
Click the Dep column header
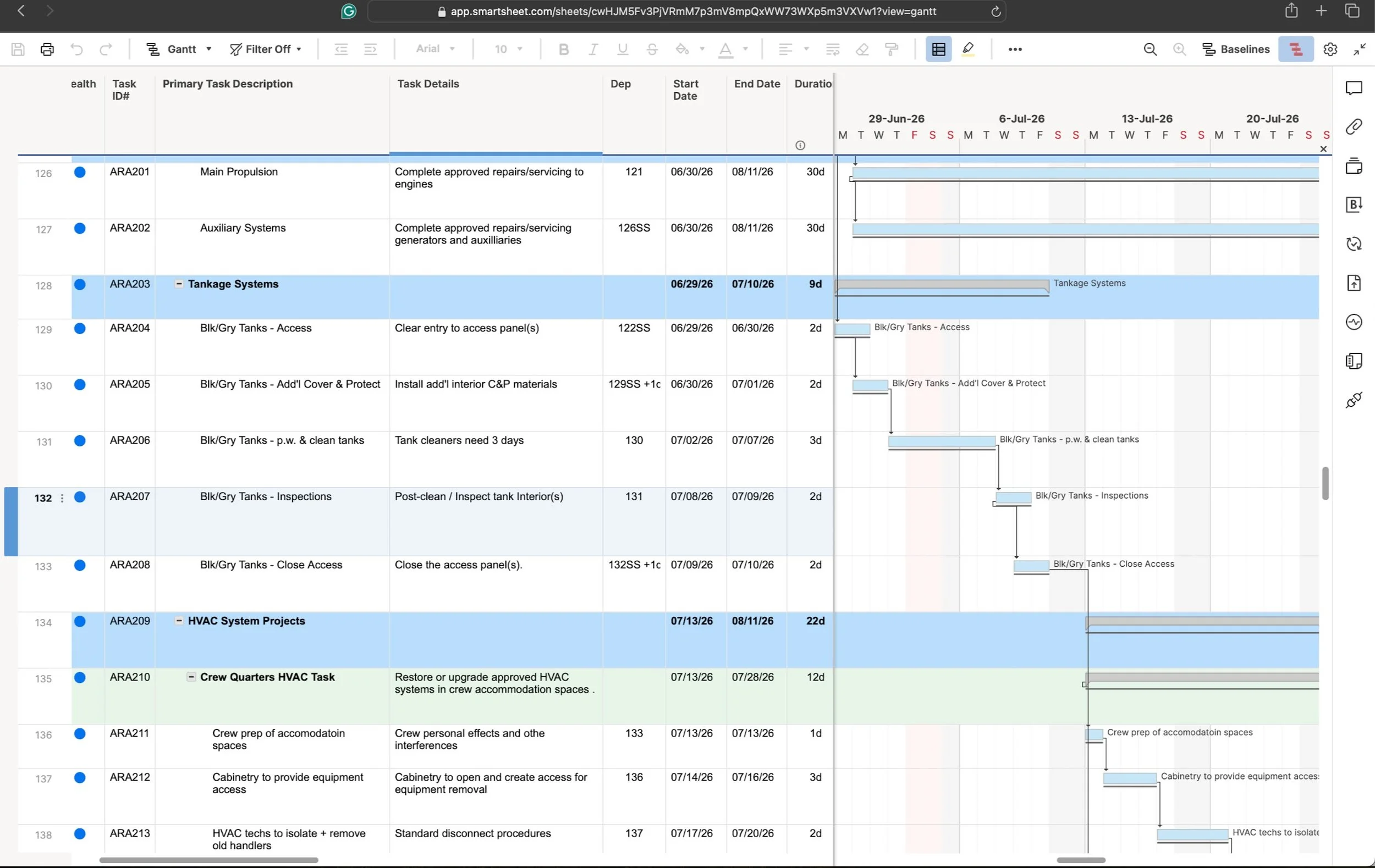(x=620, y=84)
